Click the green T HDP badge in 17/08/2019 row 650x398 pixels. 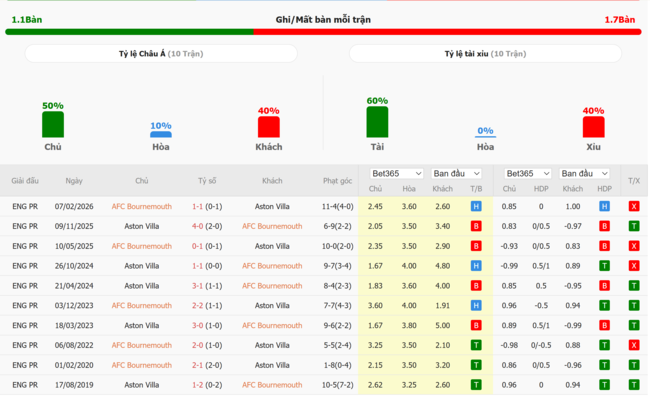pos(604,385)
